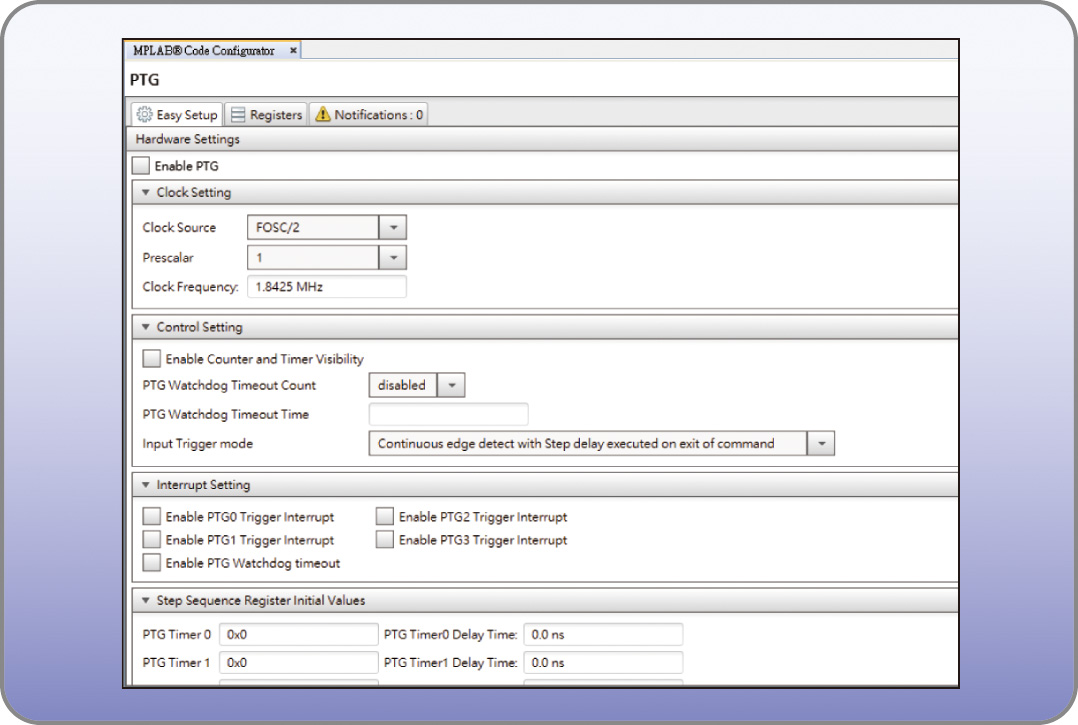Switch to the Registers tab
The image size is (1078, 725).
(x=266, y=115)
